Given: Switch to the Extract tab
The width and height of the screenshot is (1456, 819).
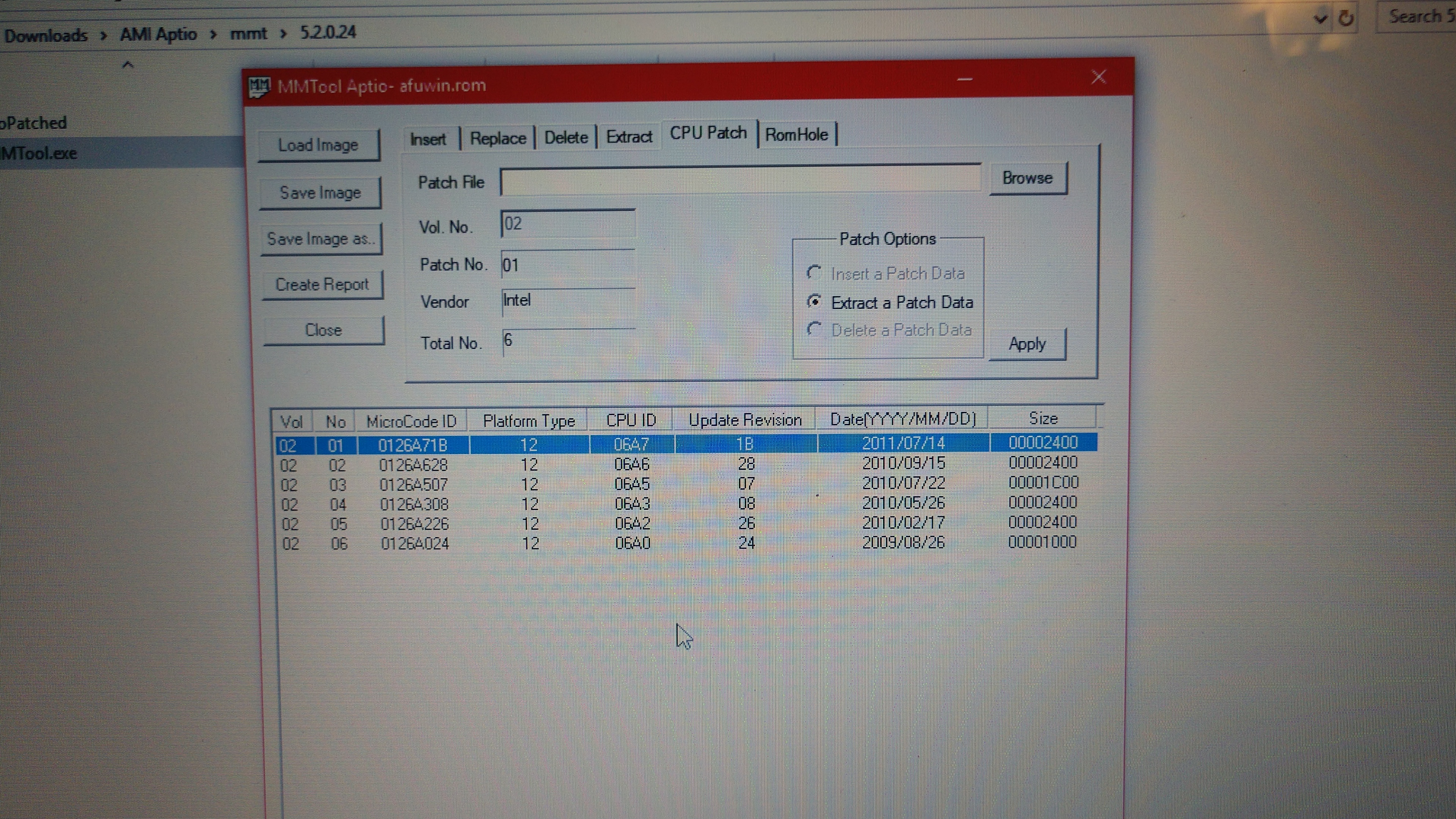Looking at the screenshot, I should click(x=629, y=137).
